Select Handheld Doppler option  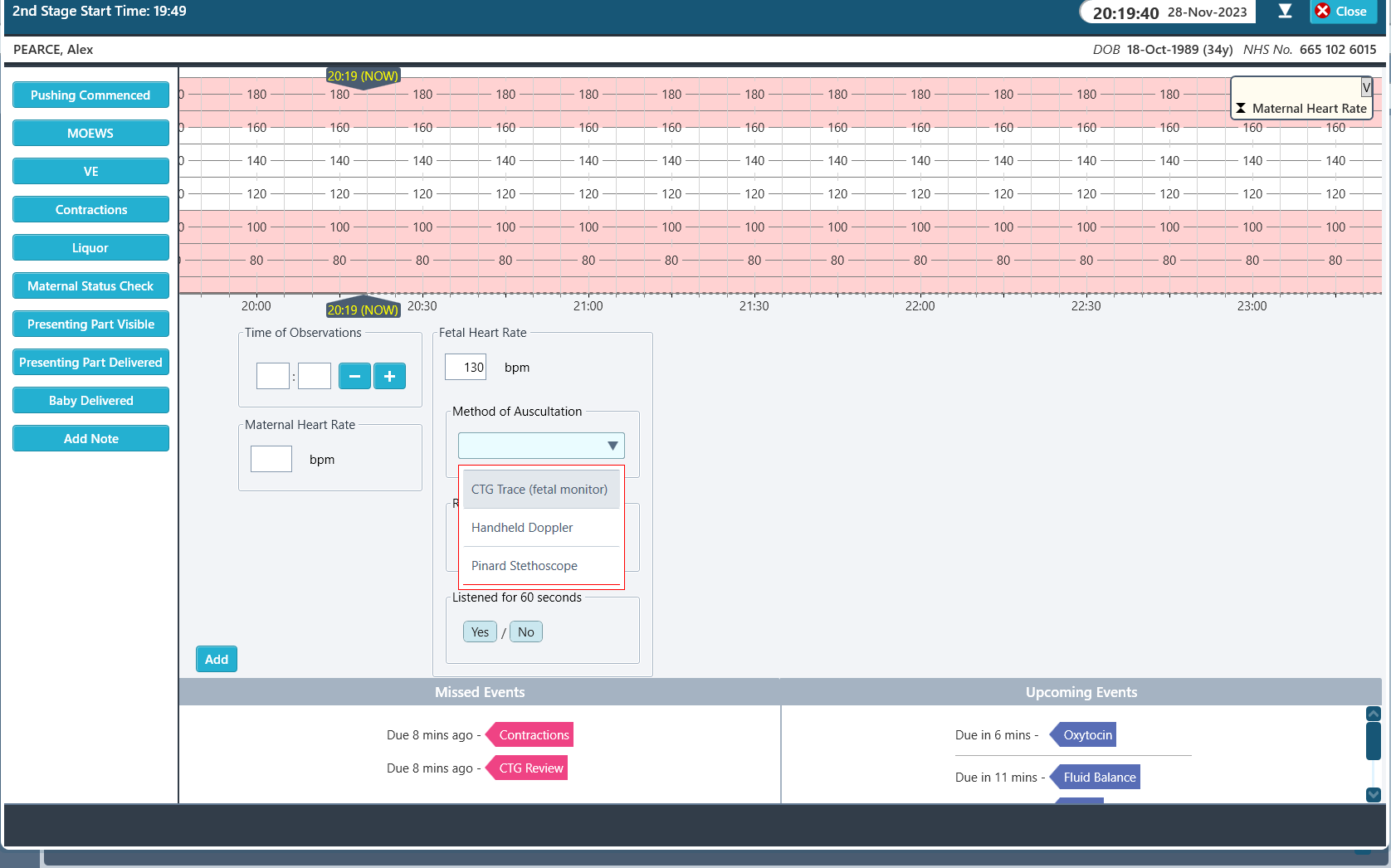click(x=541, y=528)
